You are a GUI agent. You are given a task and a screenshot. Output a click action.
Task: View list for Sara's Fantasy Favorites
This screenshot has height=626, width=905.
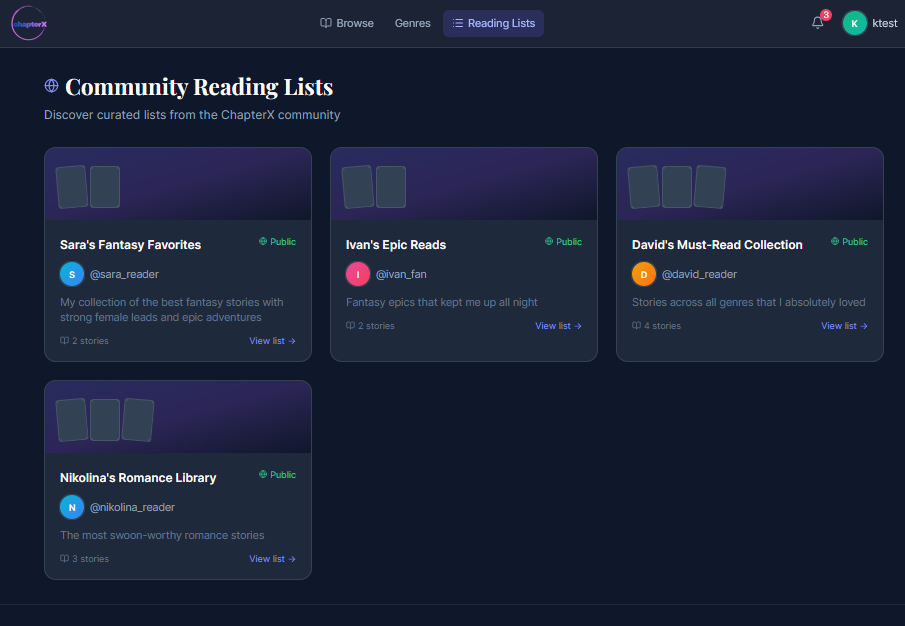(272, 341)
